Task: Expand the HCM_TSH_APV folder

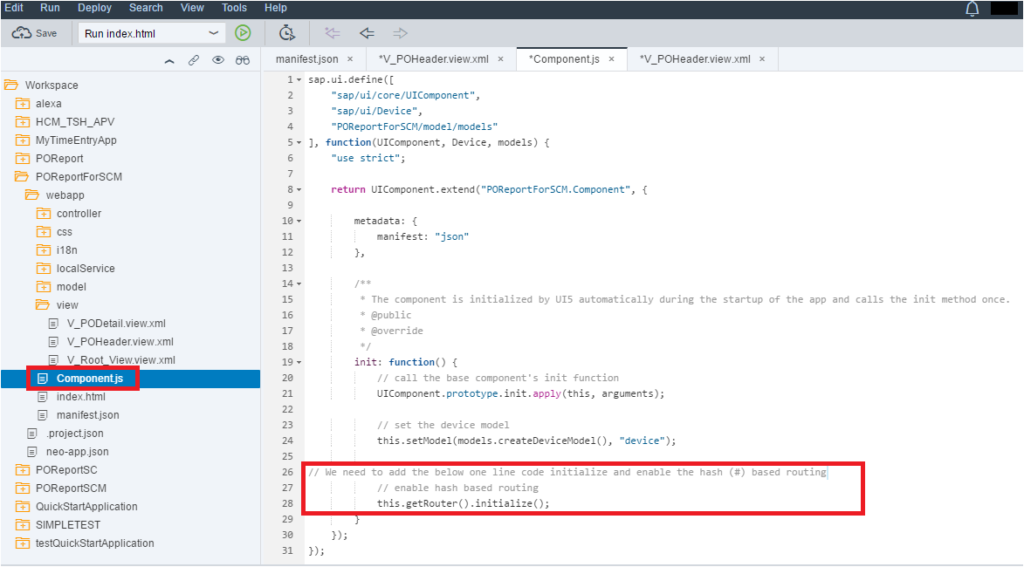Action: pos(23,122)
